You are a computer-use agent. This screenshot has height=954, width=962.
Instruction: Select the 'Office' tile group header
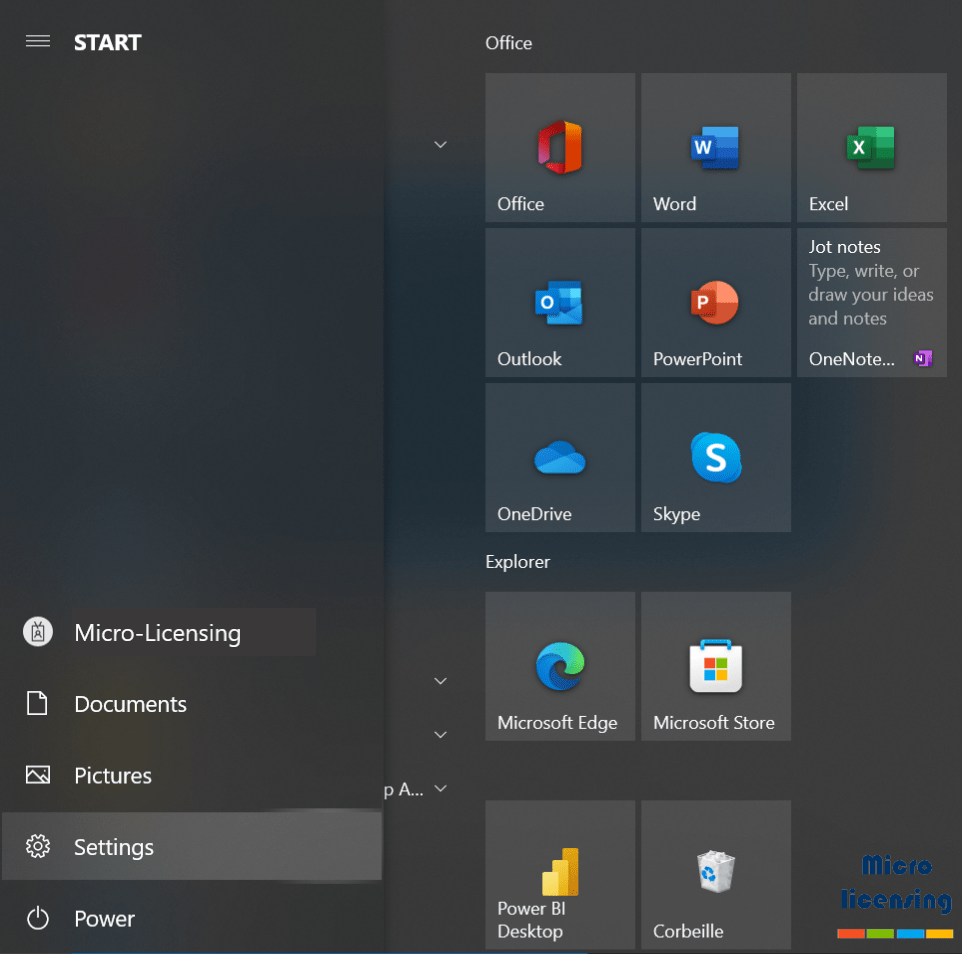point(509,43)
